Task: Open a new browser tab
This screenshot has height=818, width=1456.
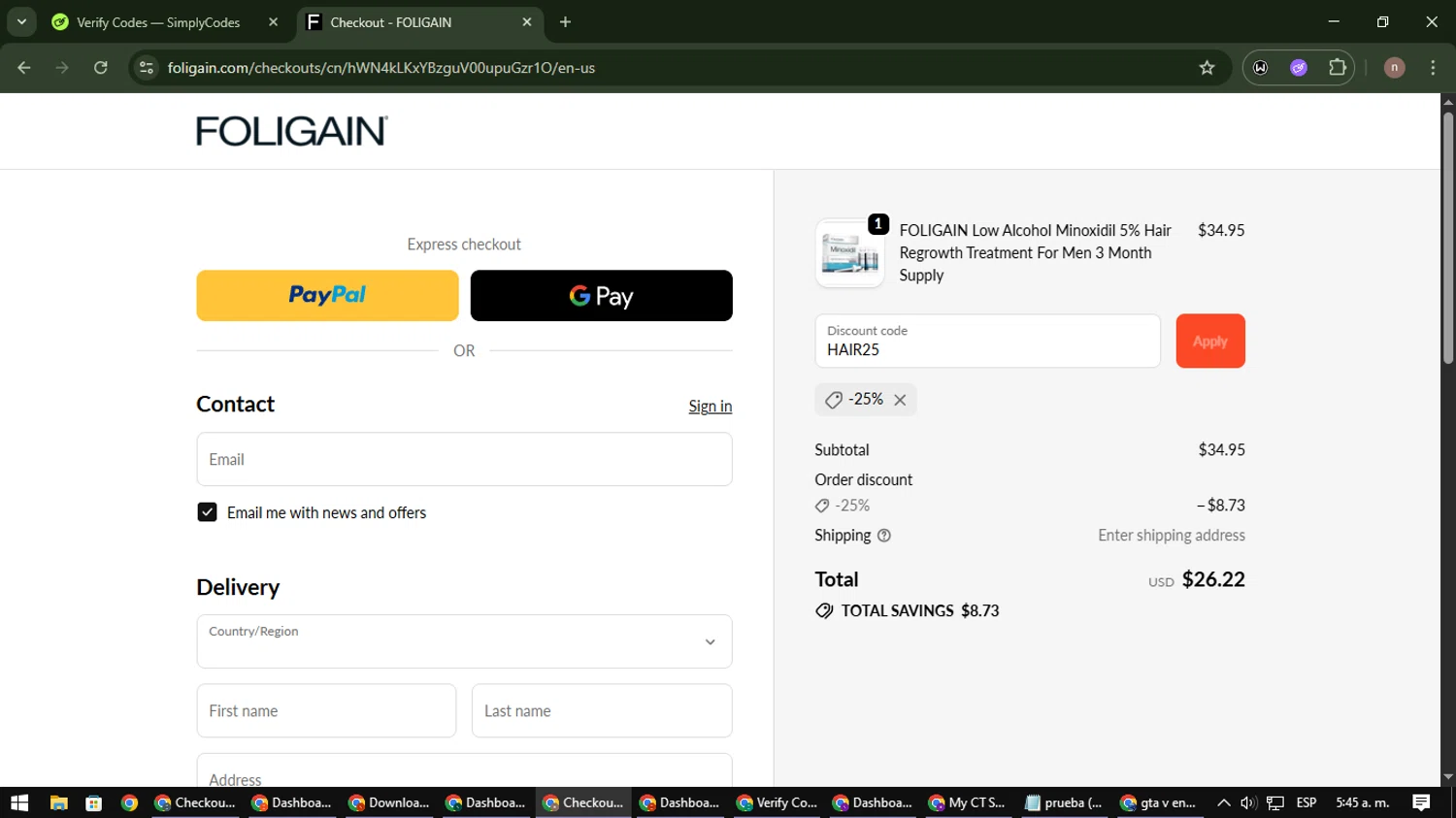Action: tap(565, 22)
